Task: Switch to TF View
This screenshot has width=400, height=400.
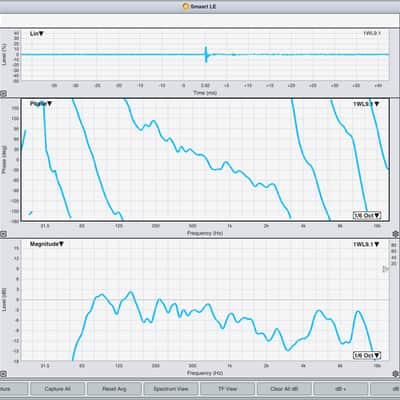Action: click(x=227, y=389)
